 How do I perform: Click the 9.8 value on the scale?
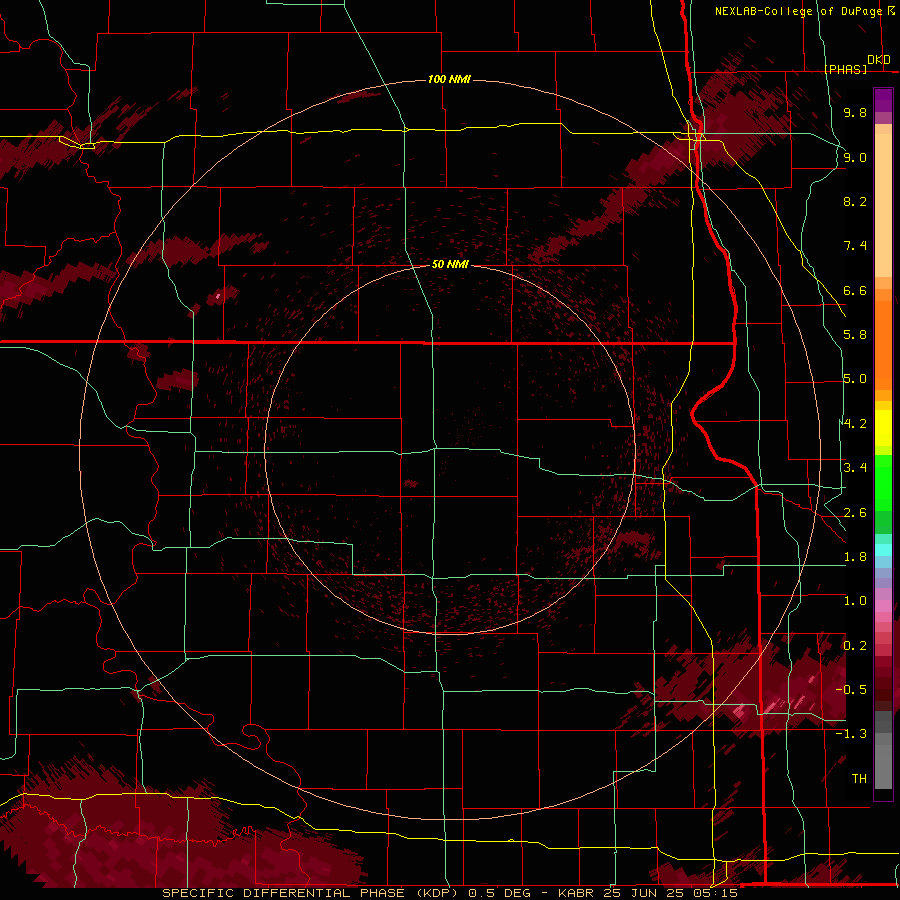tap(855, 112)
